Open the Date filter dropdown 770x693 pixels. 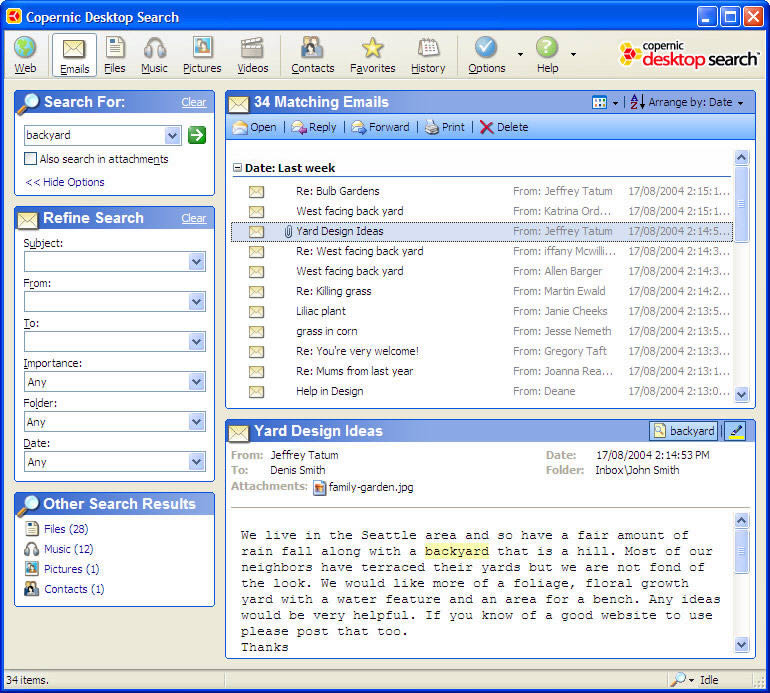196,462
